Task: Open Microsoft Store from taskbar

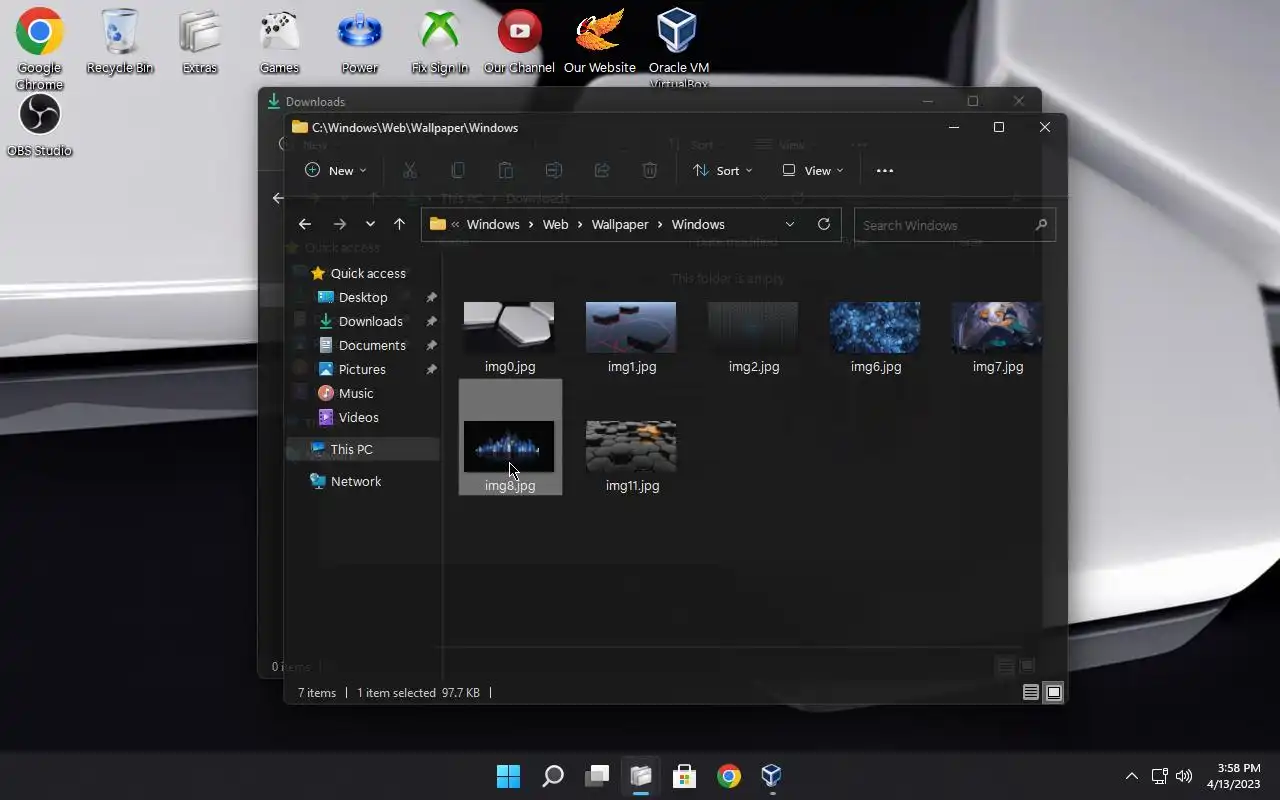Action: pyautogui.click(x=685, y=776)
